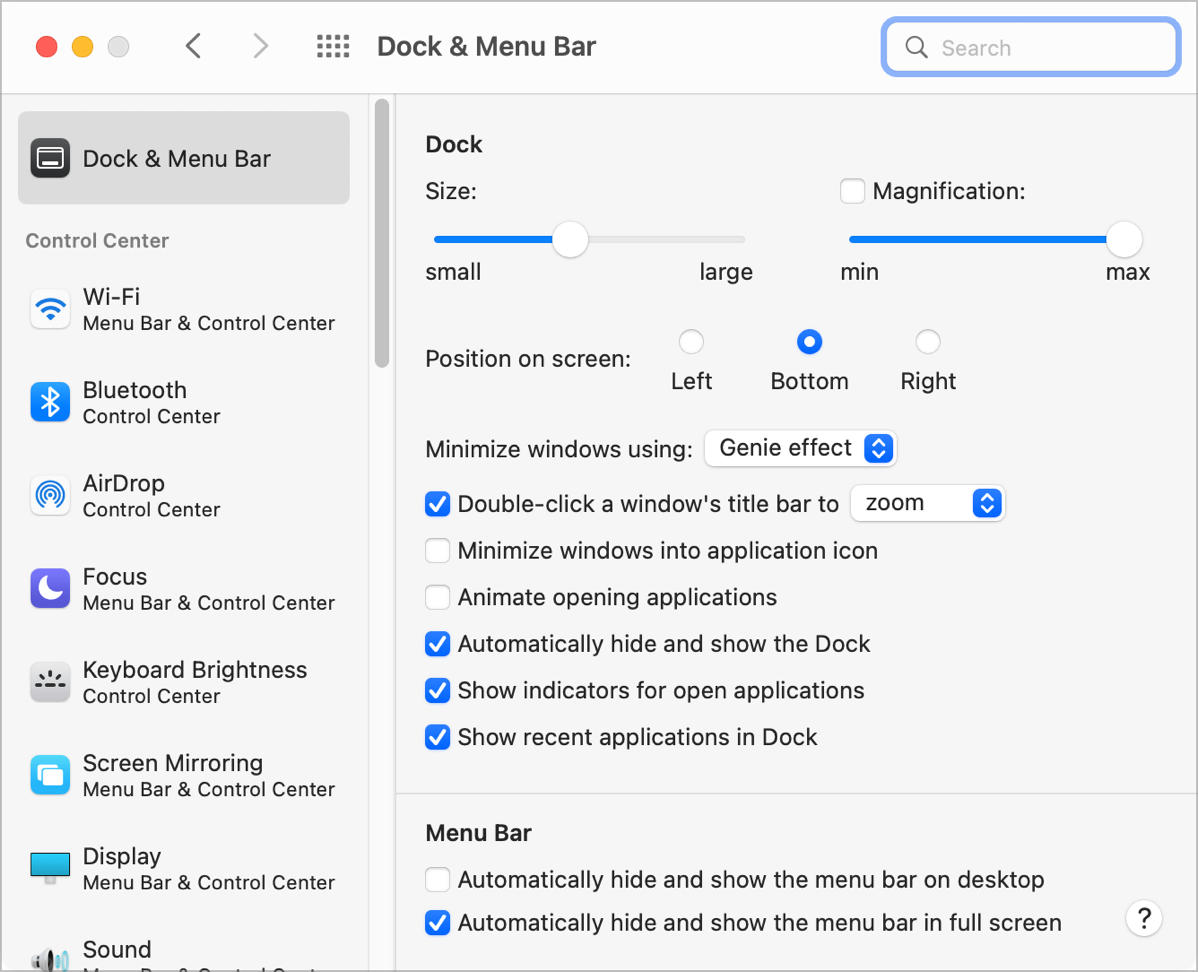This screenshot has height=972, width=1198.
Task: Select Dock & Menu Bar sidebar item
Action: pos(184,158)
